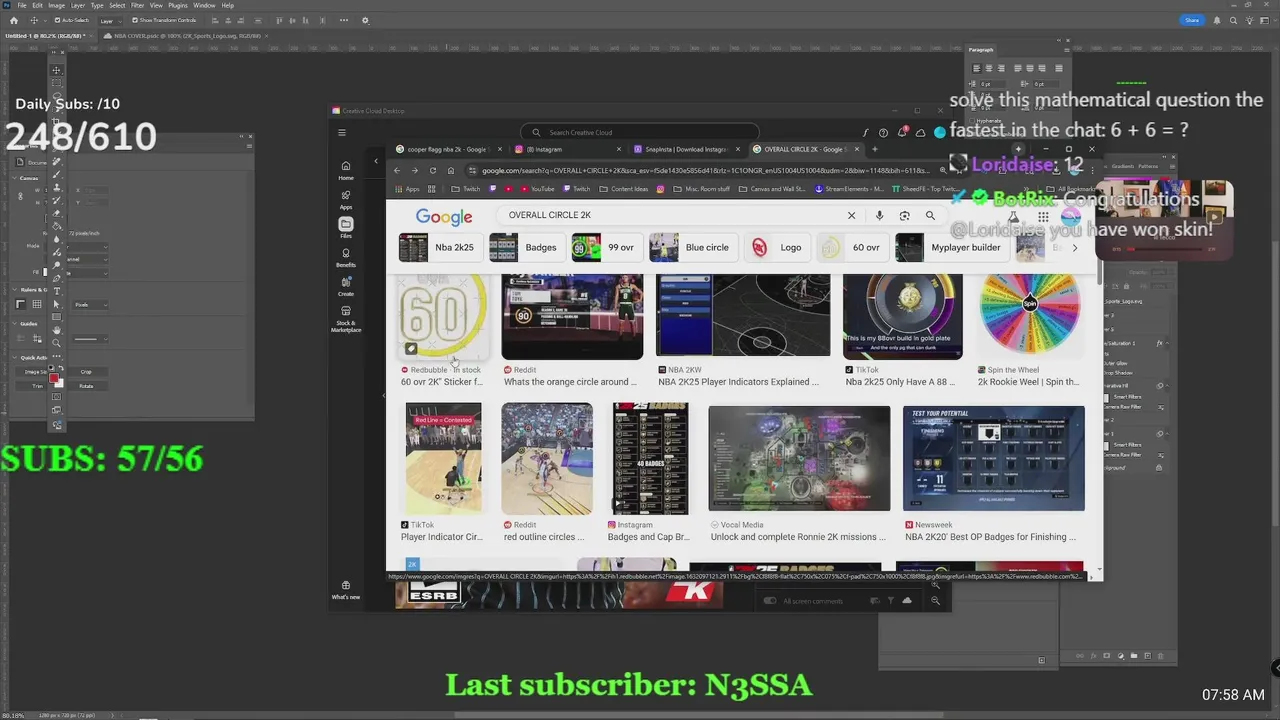This screenshot has height=720, width=1280.
Task: Open a new browser tab
Action: (x=874, y=149)
